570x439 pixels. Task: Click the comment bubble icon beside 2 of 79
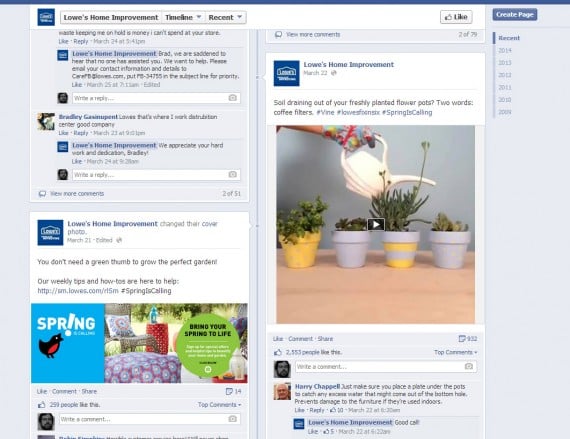click(x=278, y=35)
